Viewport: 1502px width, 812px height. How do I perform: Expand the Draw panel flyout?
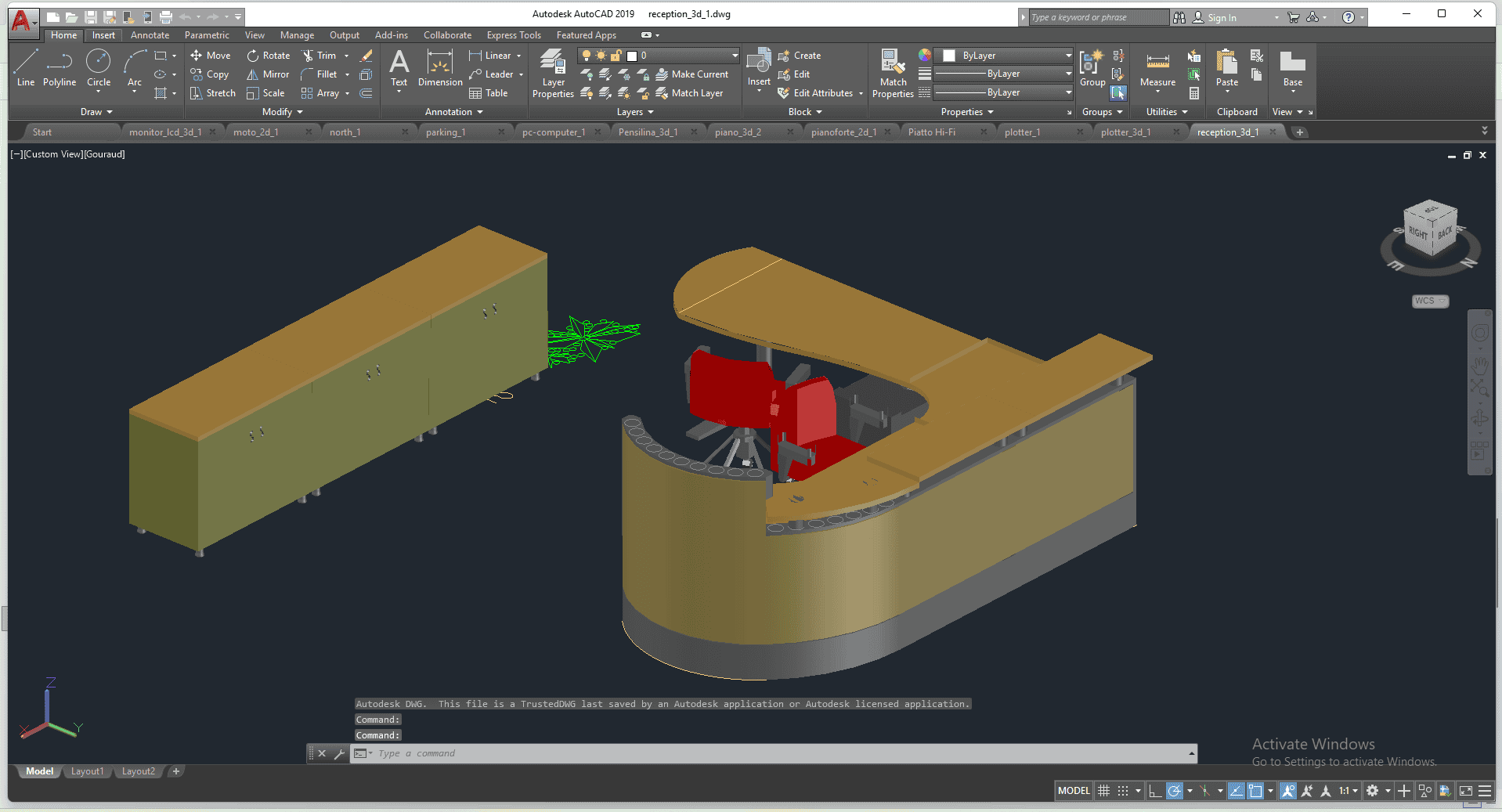[x=96, y=112]
